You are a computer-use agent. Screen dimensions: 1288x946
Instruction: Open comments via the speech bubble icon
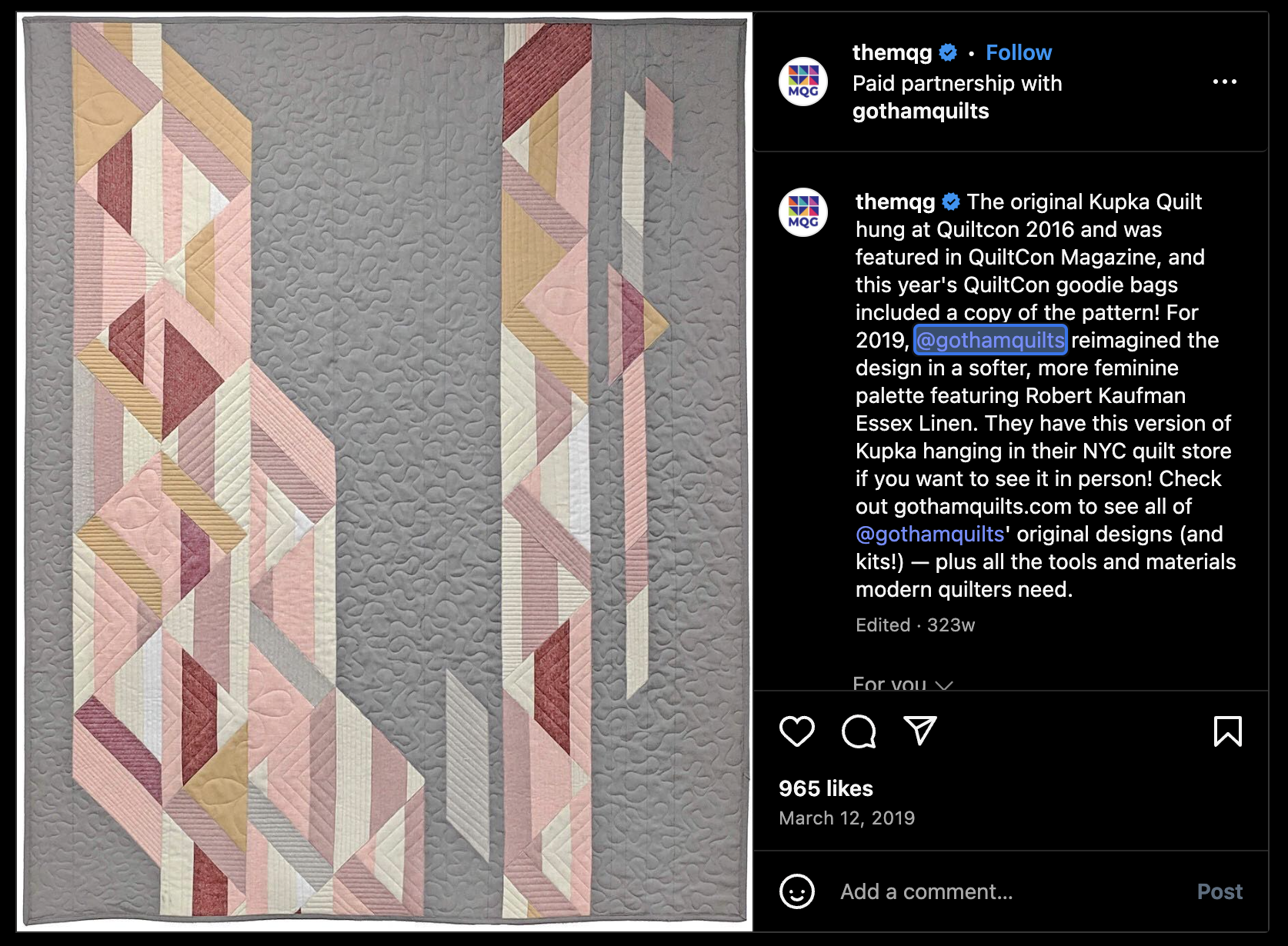coord(859,731)
